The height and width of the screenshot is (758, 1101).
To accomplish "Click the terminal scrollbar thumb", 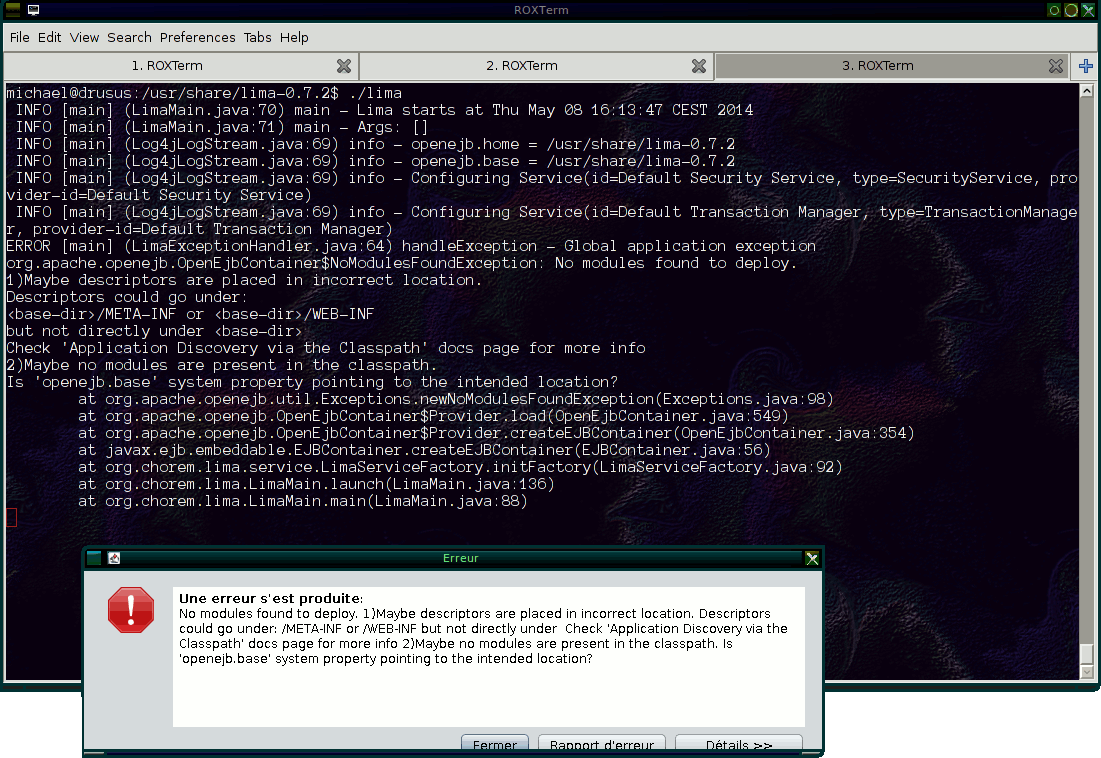I will (x=1086, y=654).
